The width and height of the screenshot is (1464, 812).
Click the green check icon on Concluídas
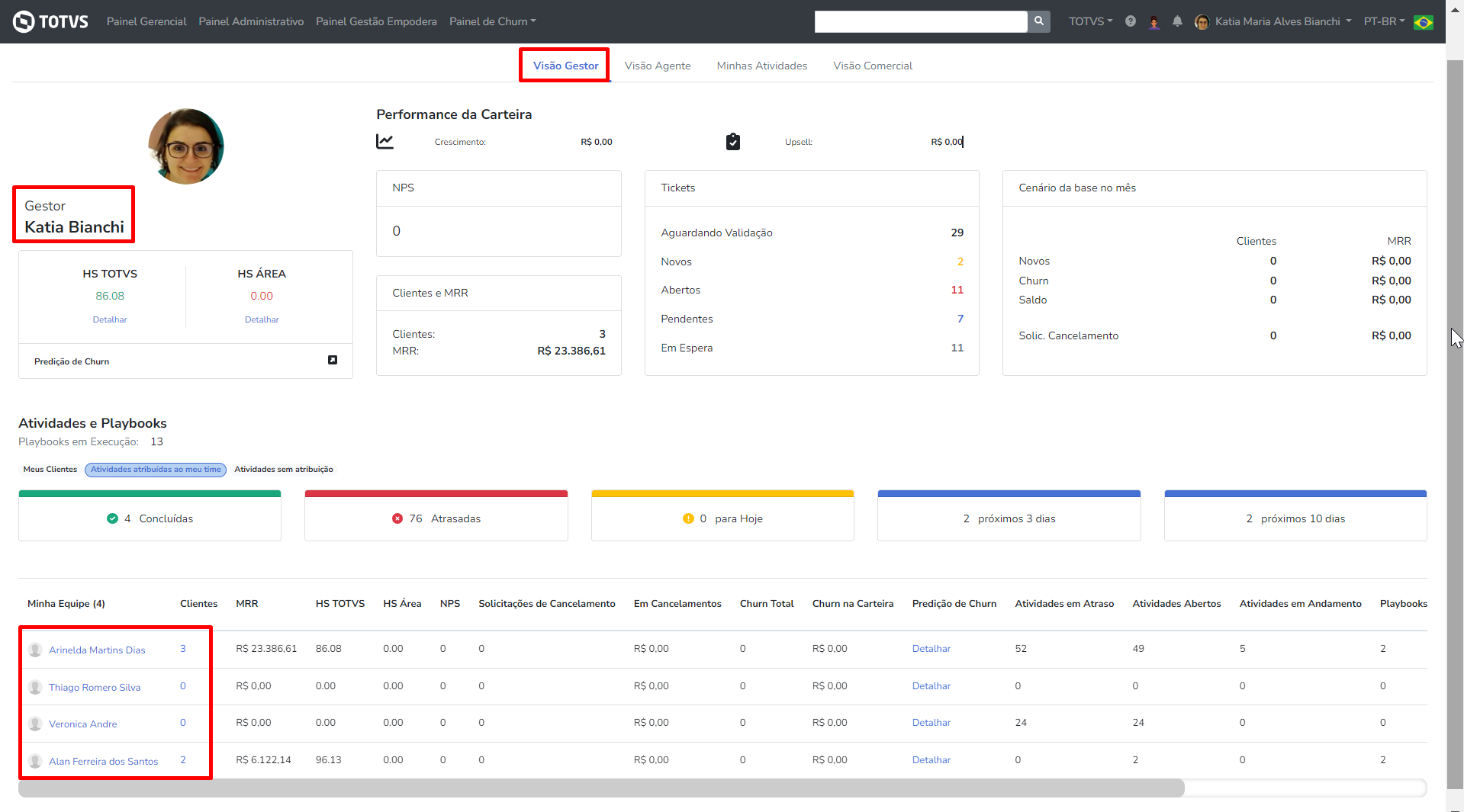112,518
